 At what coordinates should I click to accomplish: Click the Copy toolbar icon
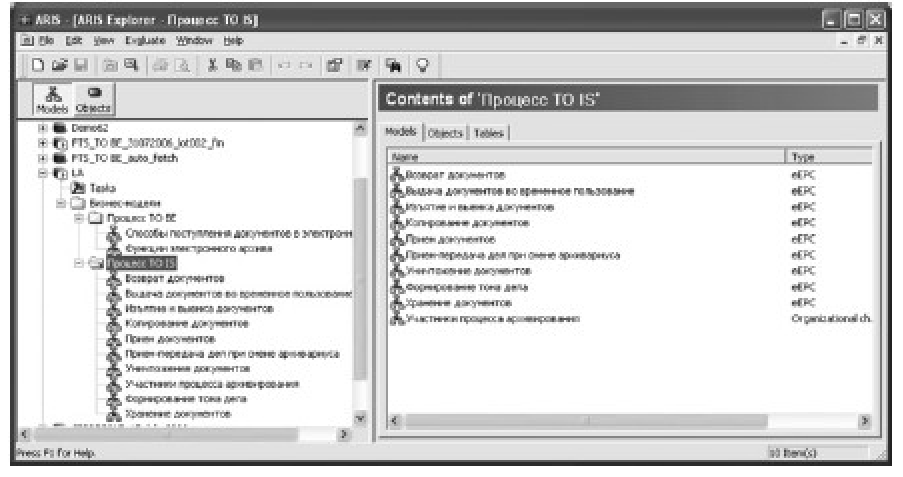coord(233,65)
